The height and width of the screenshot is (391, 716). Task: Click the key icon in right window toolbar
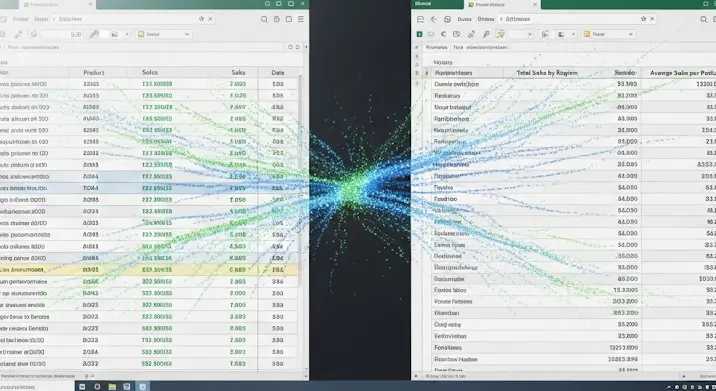tap(486, 34)
